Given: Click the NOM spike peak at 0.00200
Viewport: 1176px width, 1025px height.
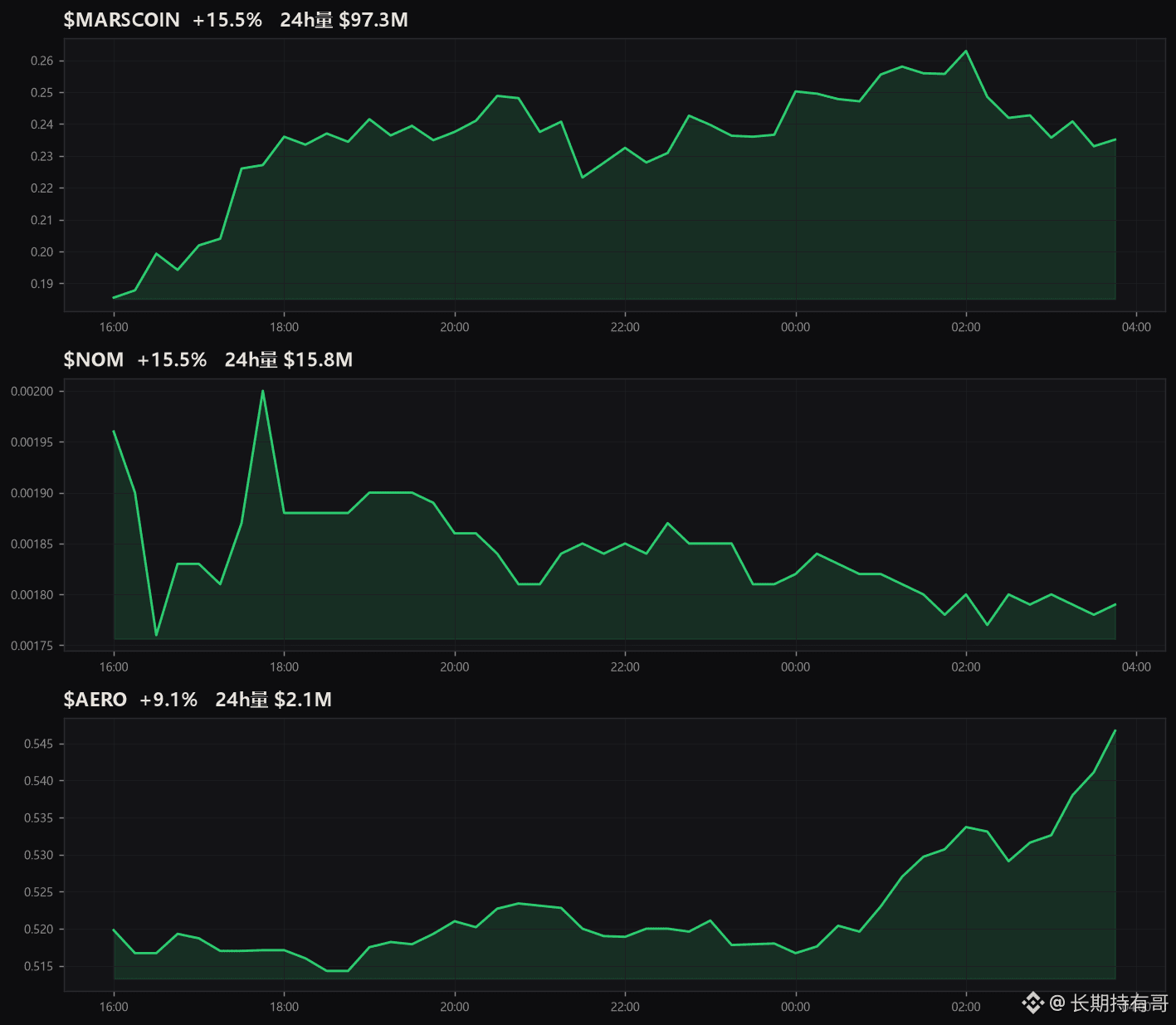Looking at the screenshot, I should click(x=263, y=391).
